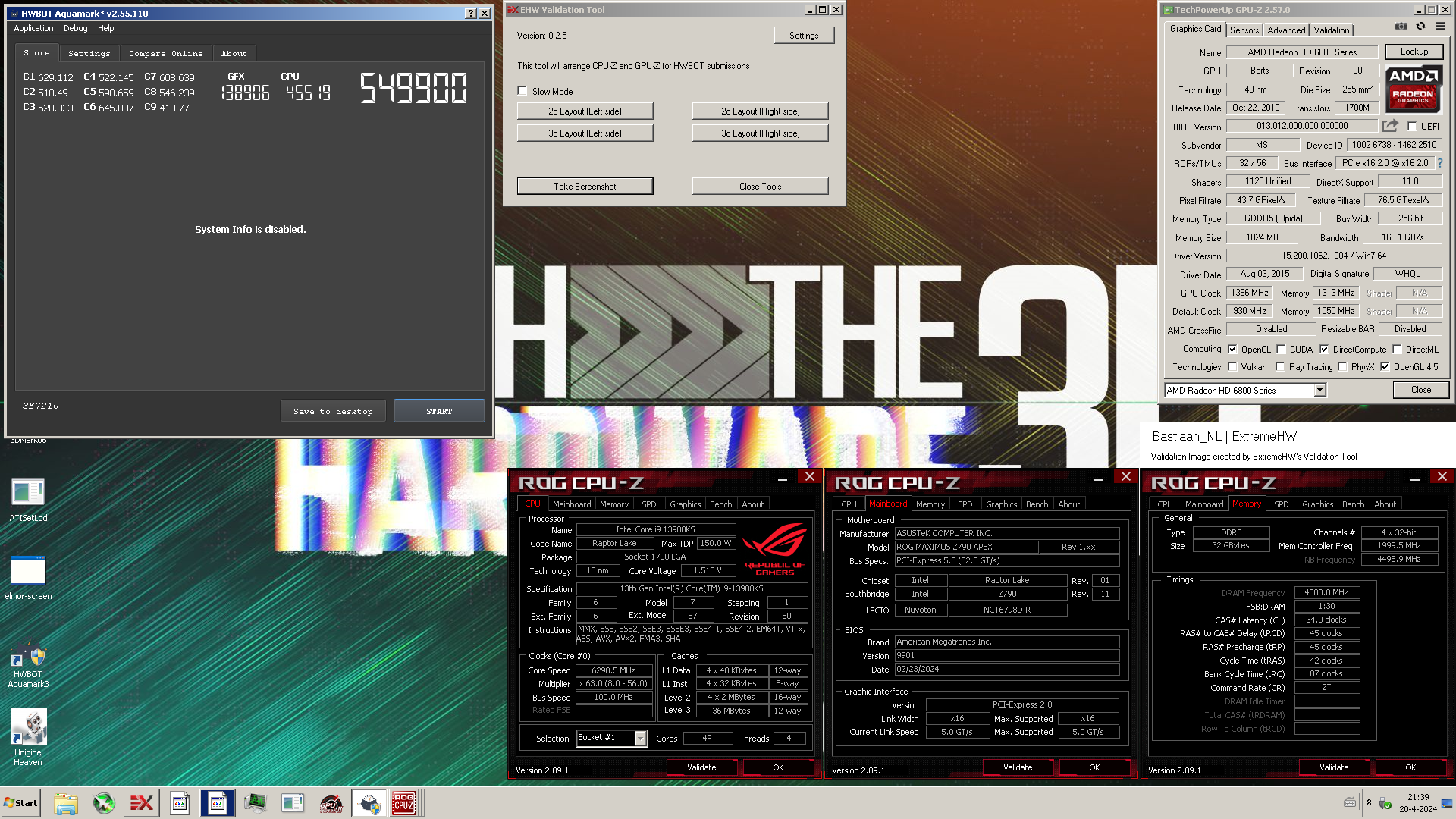Toggle the OpenCL checkbox
1456x819 pixels.
[x=1233, y=350]
